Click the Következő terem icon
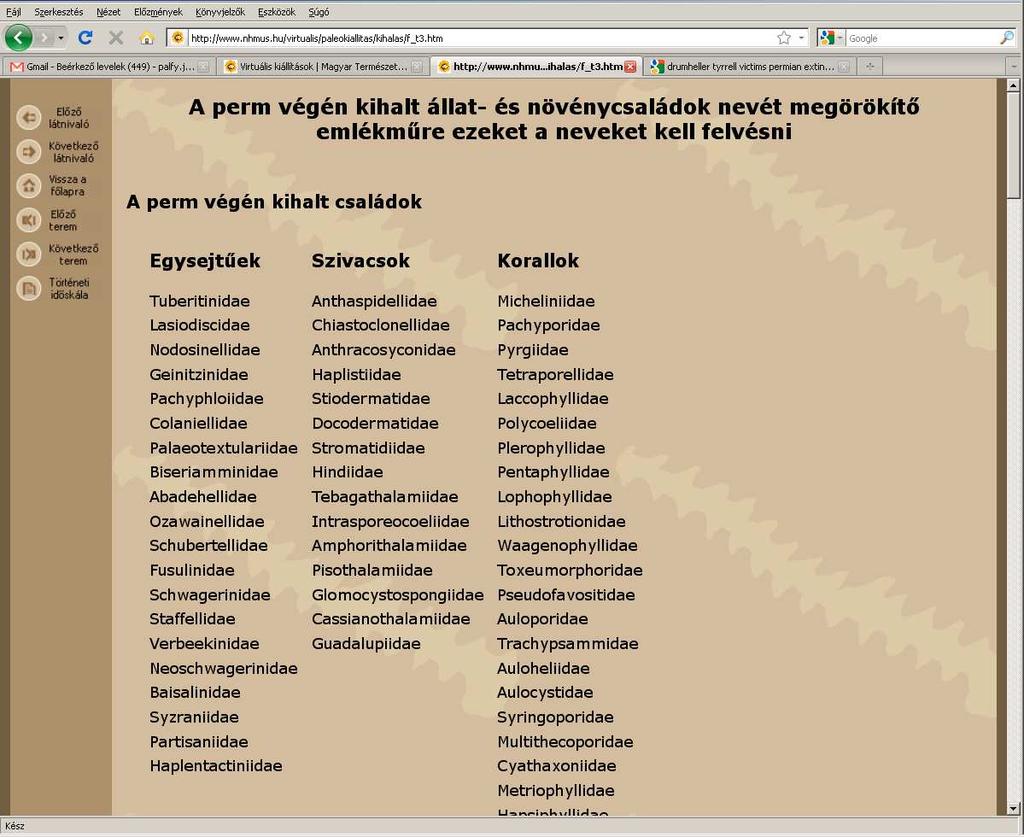The width and height of the screenshot is (1024, 837). [x=28, y=254]
